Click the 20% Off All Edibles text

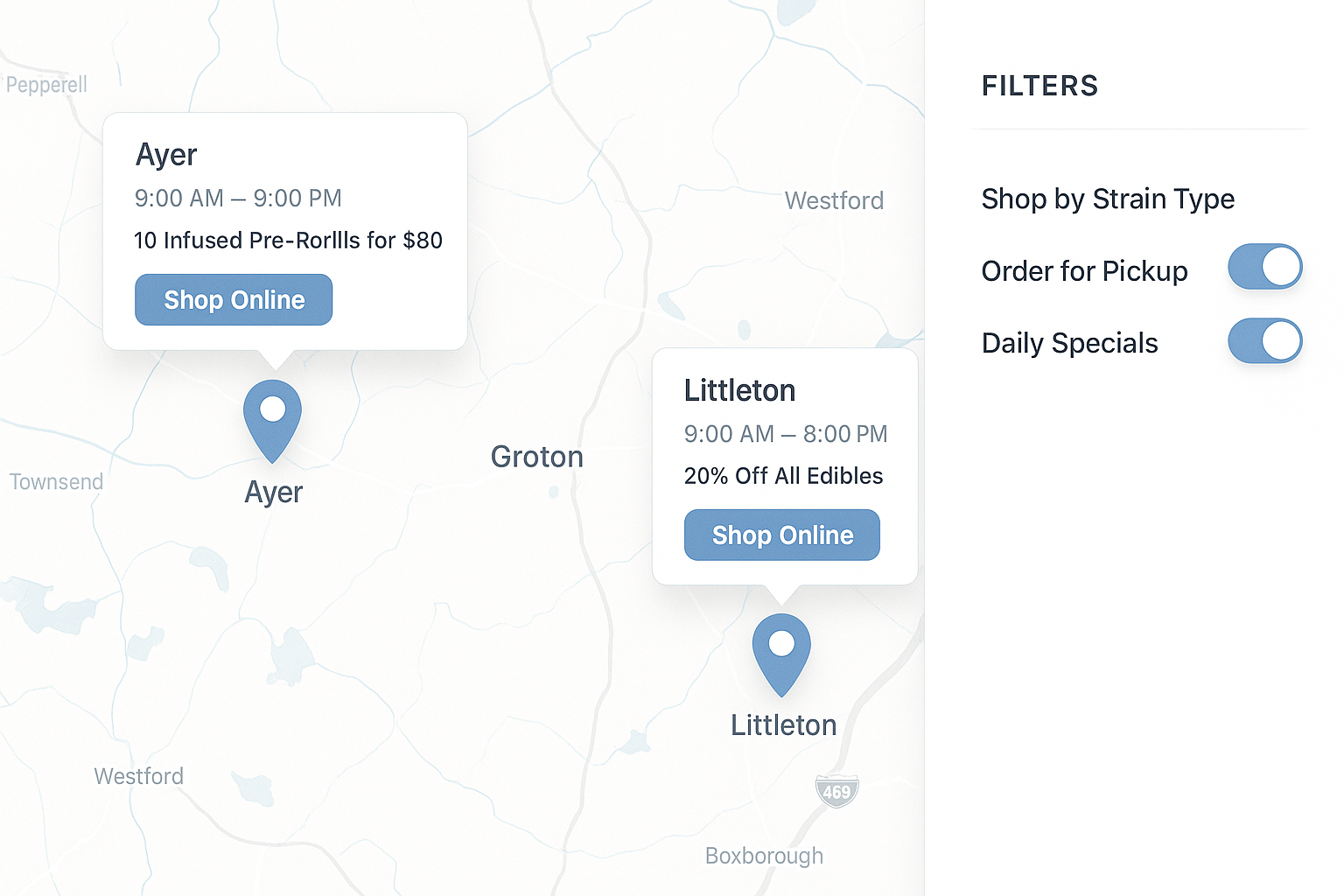783,476
